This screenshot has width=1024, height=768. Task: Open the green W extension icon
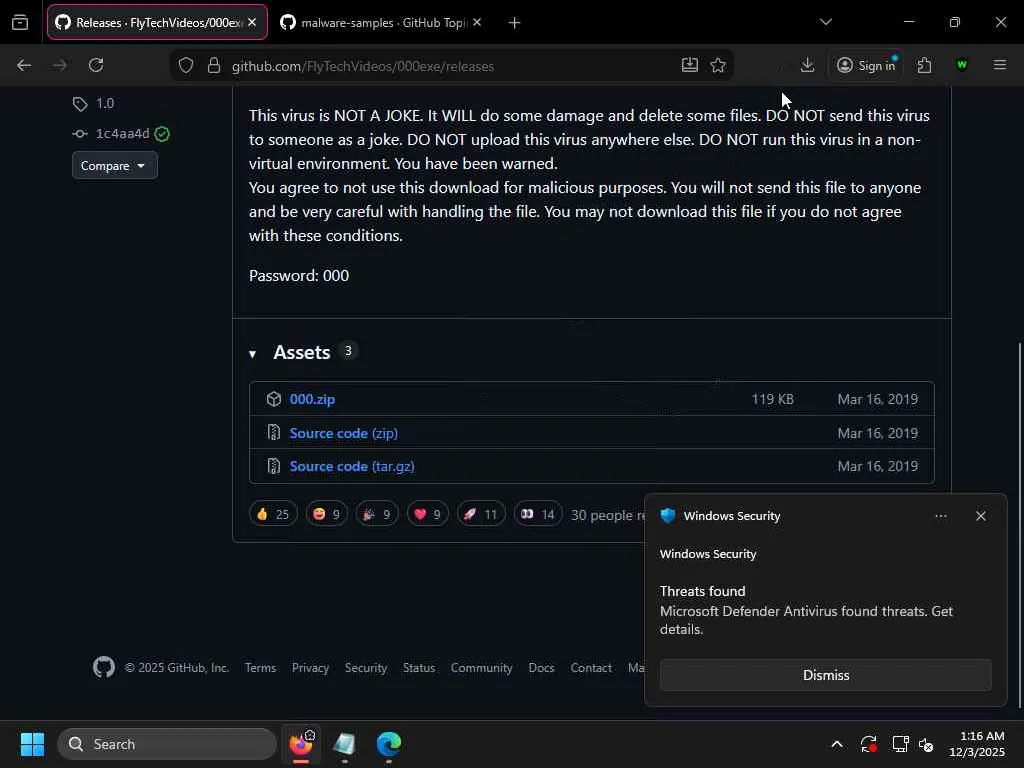[x=961, y=65]
